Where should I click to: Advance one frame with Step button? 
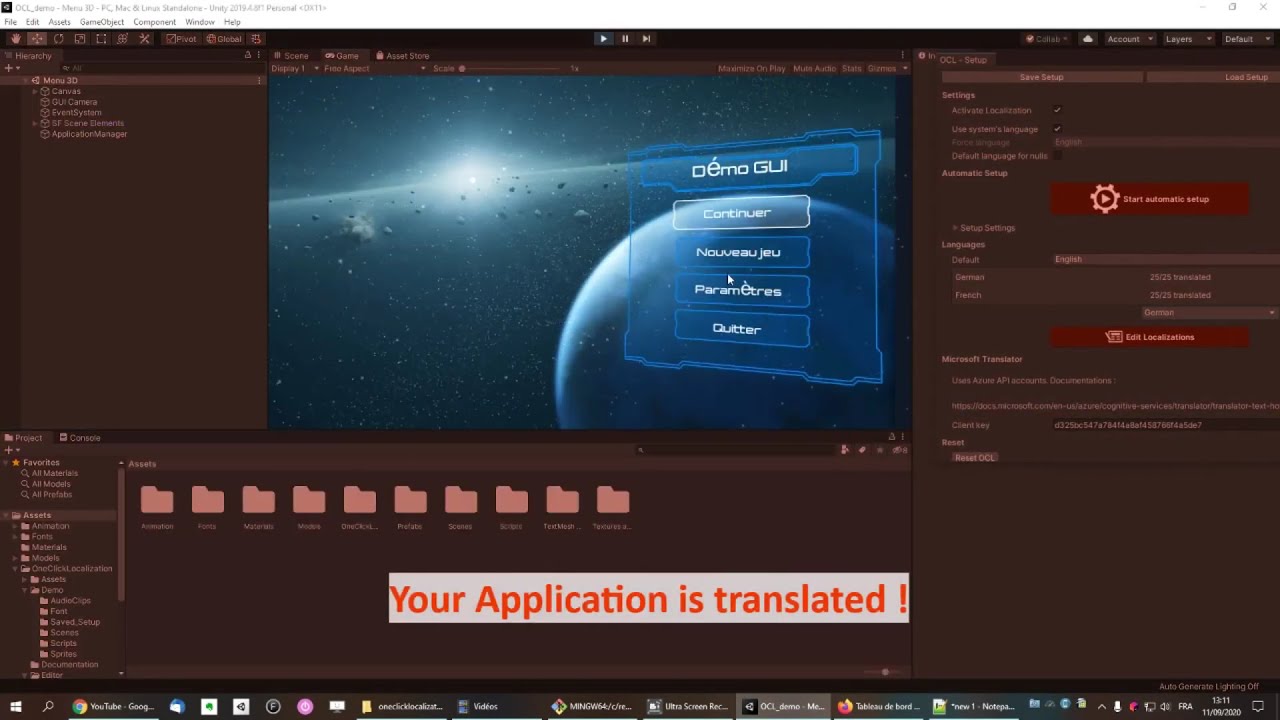[x=646, y=39]
